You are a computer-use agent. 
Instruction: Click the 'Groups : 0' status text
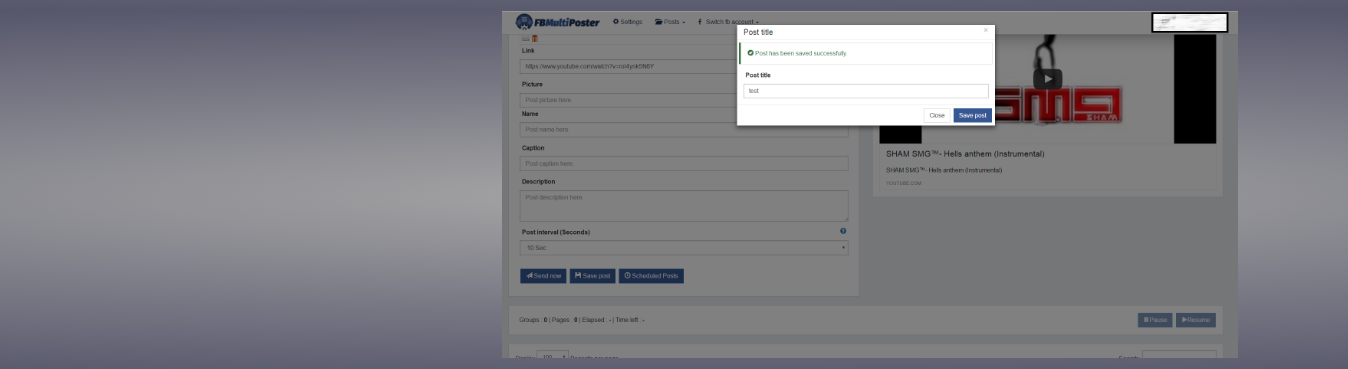click(533, 320)
